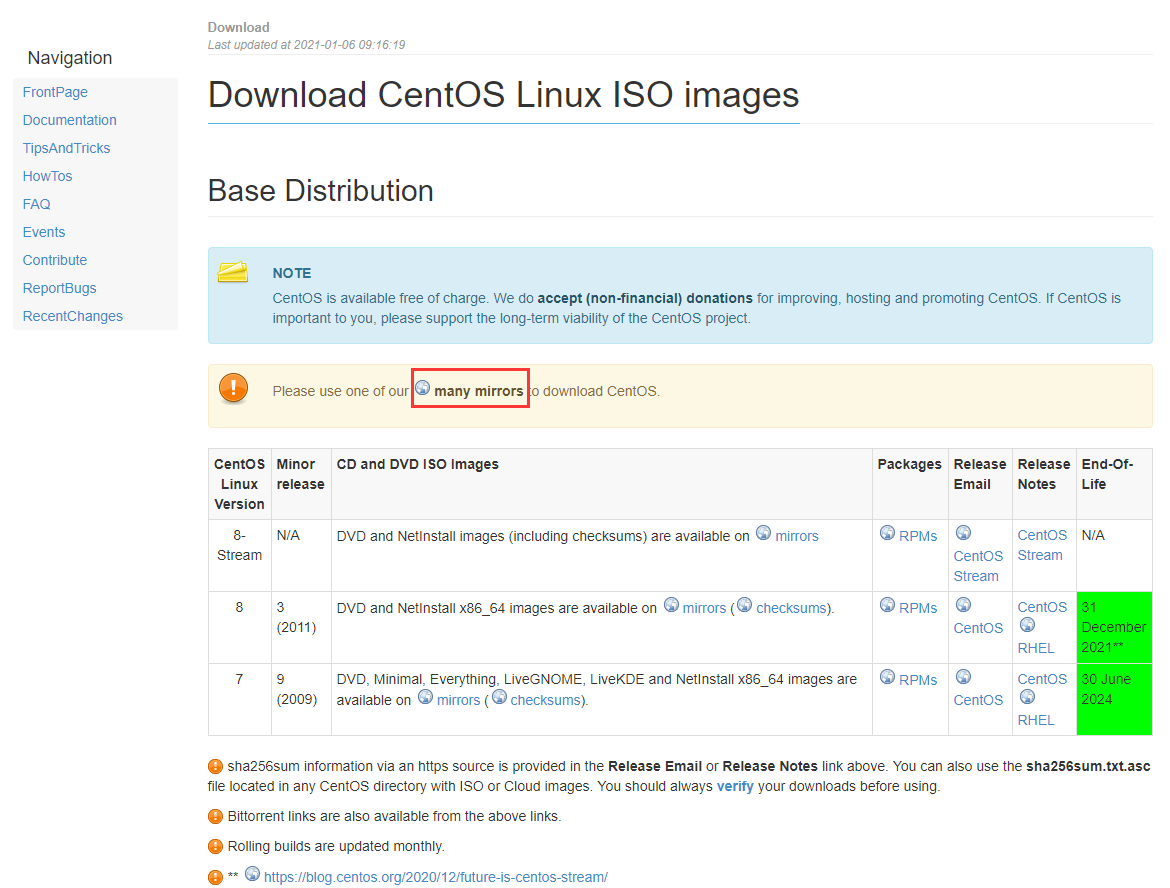The image size is (1170, 888).
Task: Open the ReportBugs navigation link
Action: pyautogui.click(x=60, y=288)
